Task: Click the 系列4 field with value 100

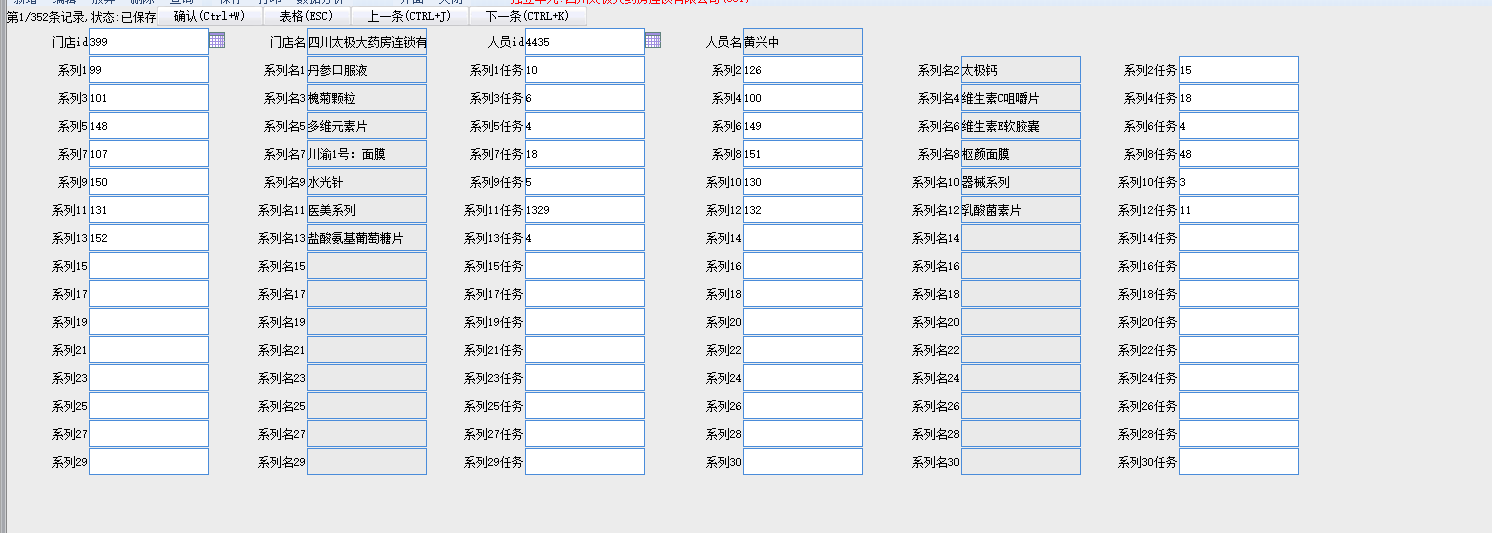Action: click(x=803, y=98)
